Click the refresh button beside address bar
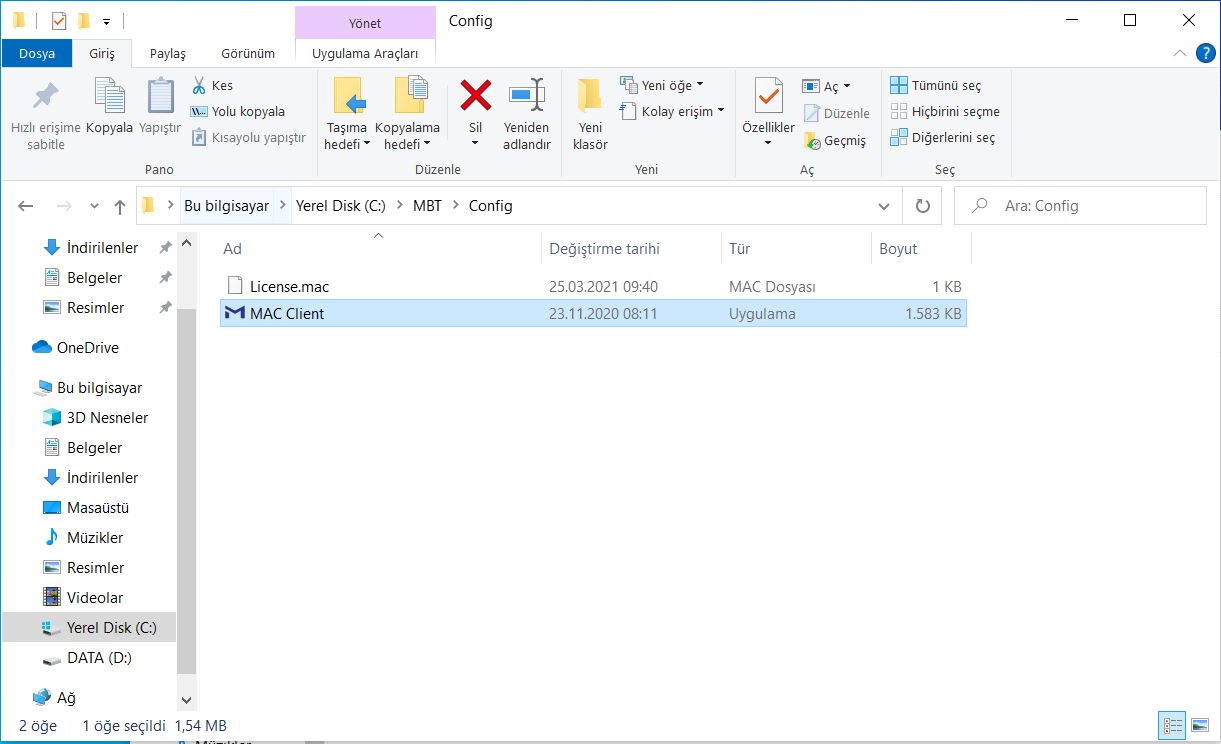This screenshot has height=744, width=1221. pyautogui.click(x=922, y=206)
